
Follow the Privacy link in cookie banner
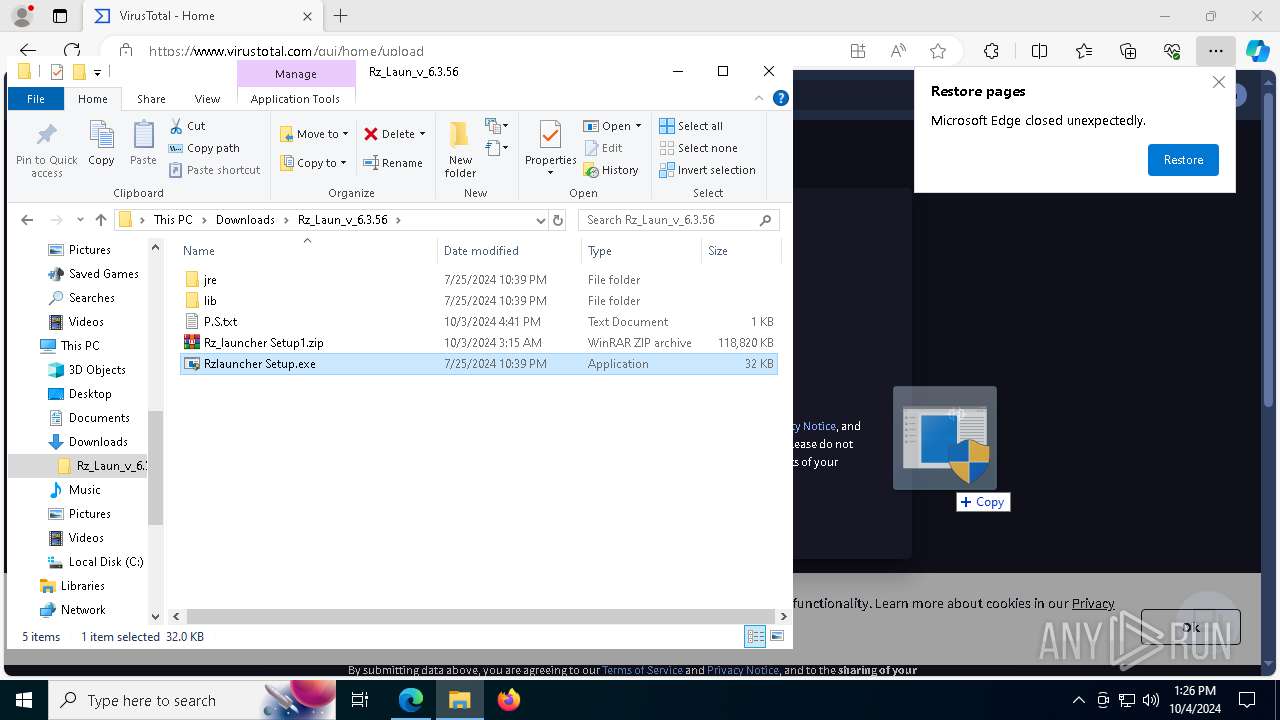pyautogui.click(x=1093, y=603)
